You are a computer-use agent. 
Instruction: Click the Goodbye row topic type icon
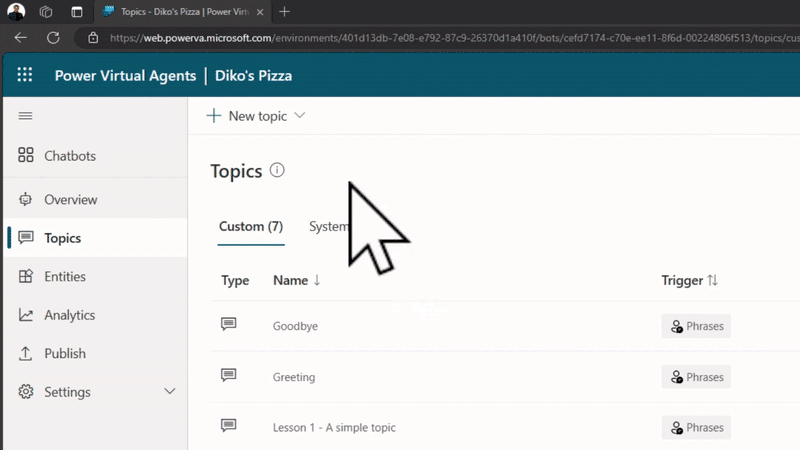(229, 324)
